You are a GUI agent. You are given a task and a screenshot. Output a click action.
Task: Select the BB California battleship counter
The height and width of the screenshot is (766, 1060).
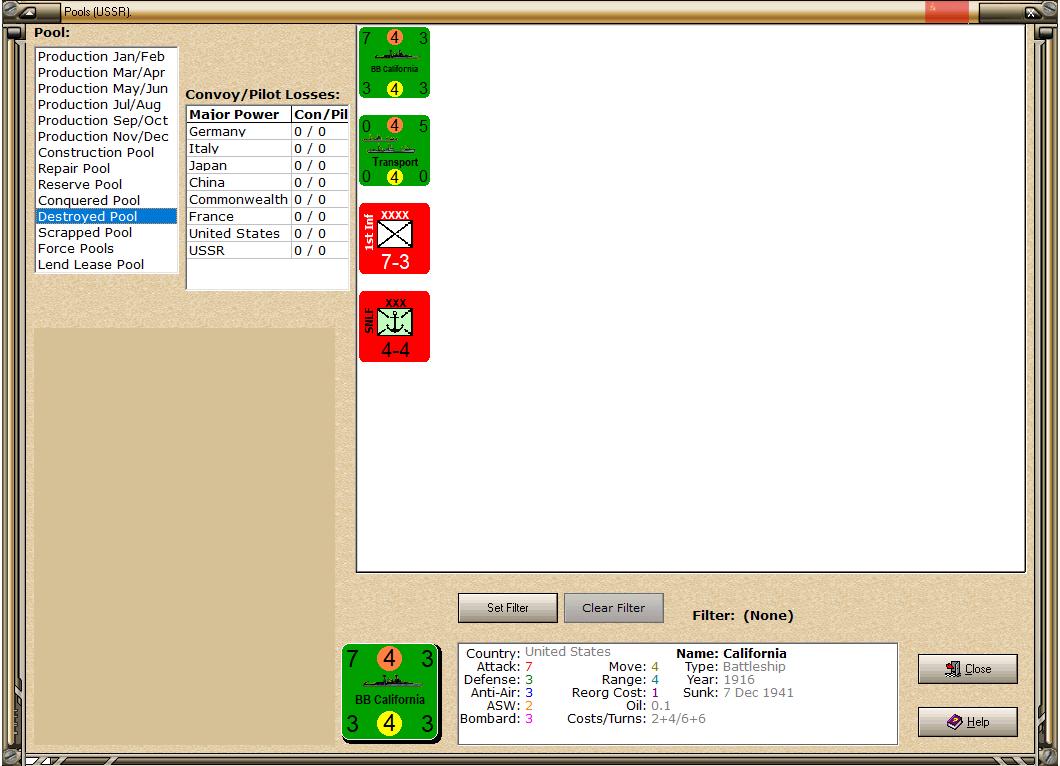coord(395,63)
